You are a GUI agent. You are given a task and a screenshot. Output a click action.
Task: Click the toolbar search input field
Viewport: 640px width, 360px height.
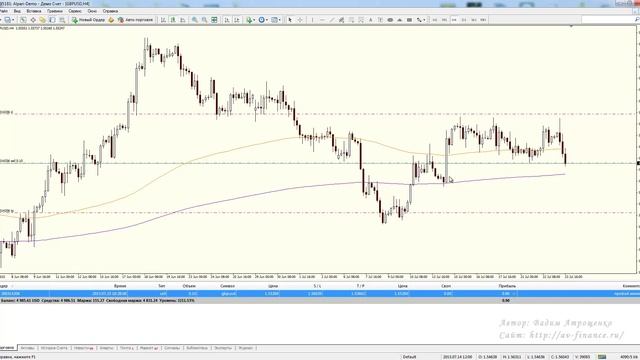click(x=607, y=20)
